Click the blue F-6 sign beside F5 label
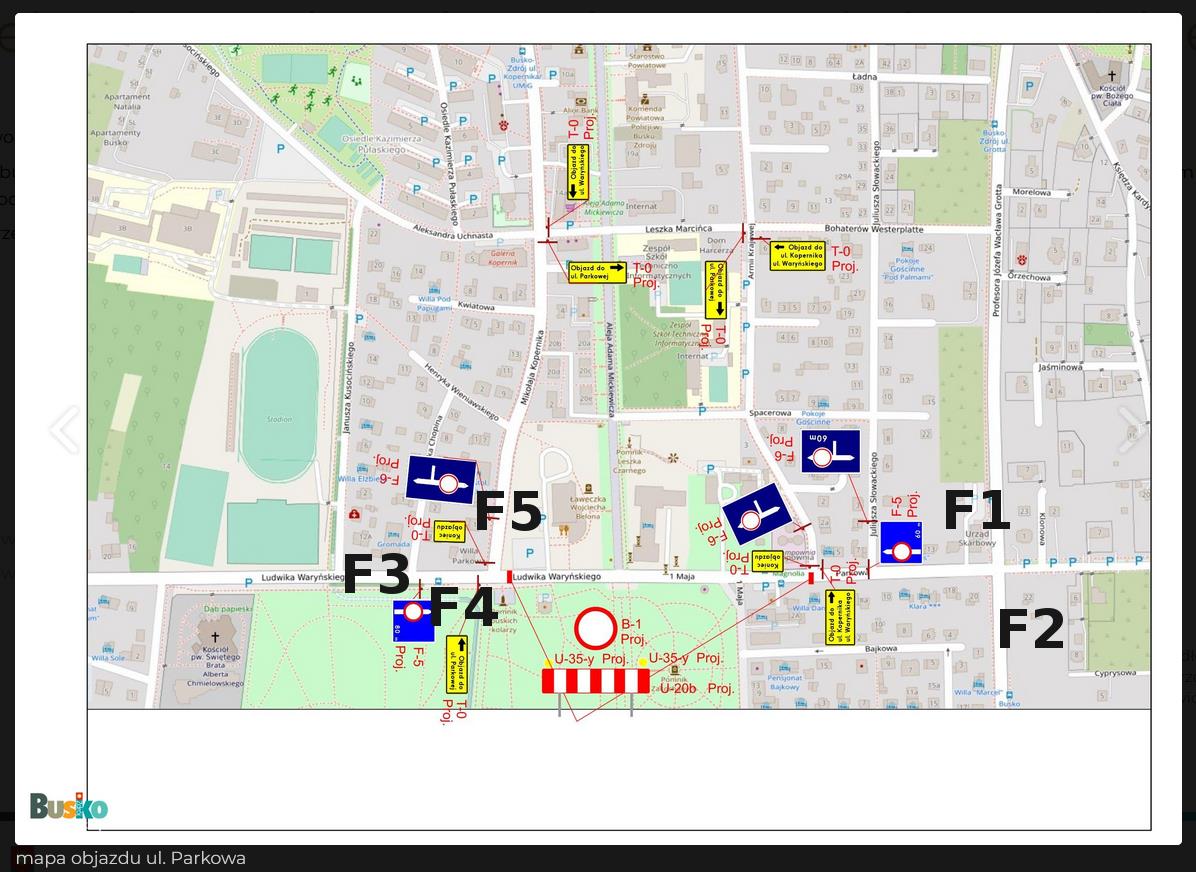The image size is (1196, 872). (441, 480)
